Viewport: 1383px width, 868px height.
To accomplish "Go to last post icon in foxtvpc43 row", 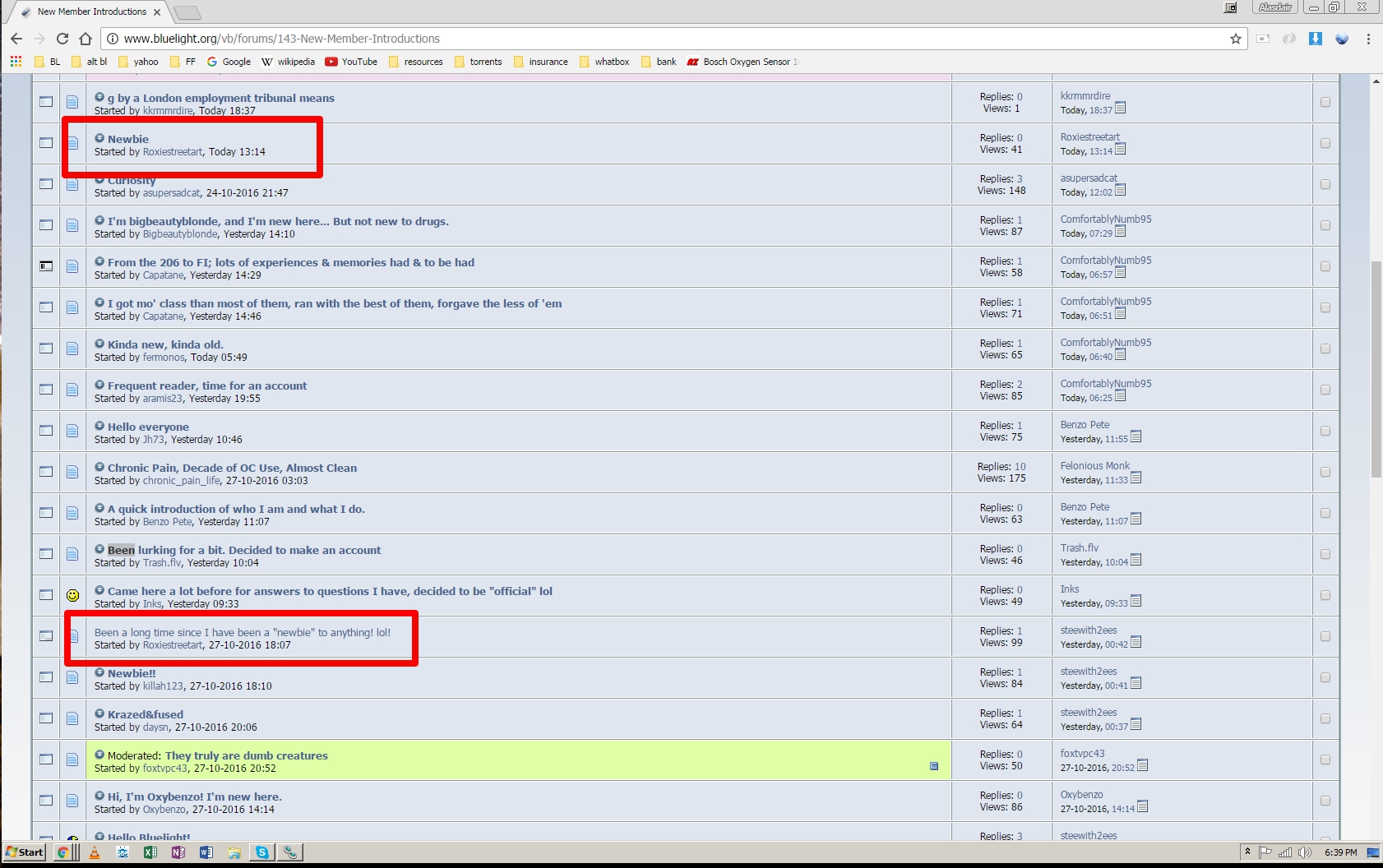I will point(1142,766).
